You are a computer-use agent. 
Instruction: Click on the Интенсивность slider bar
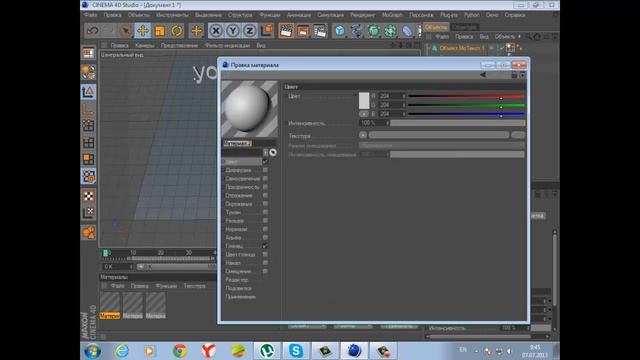(x=458, y=123)
